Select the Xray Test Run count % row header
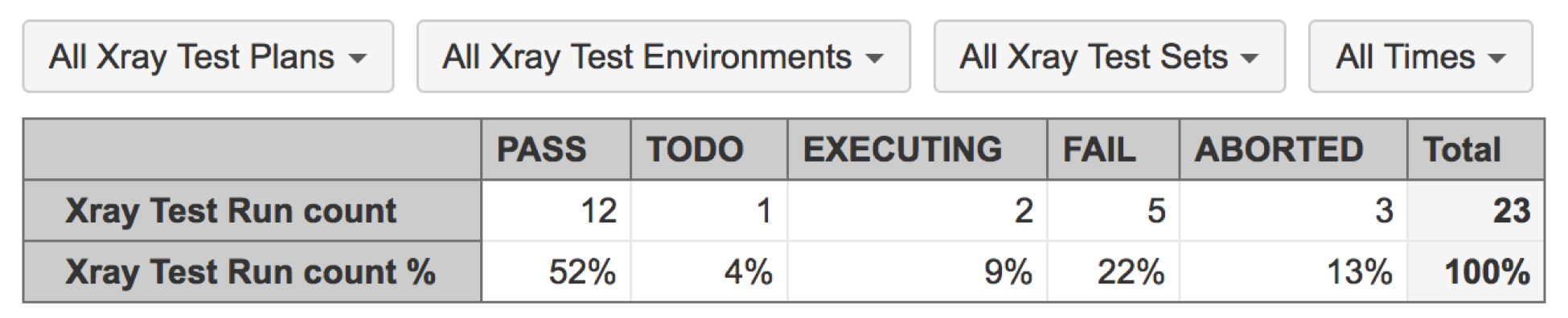Screen dimensions: 1568x318 252,271
